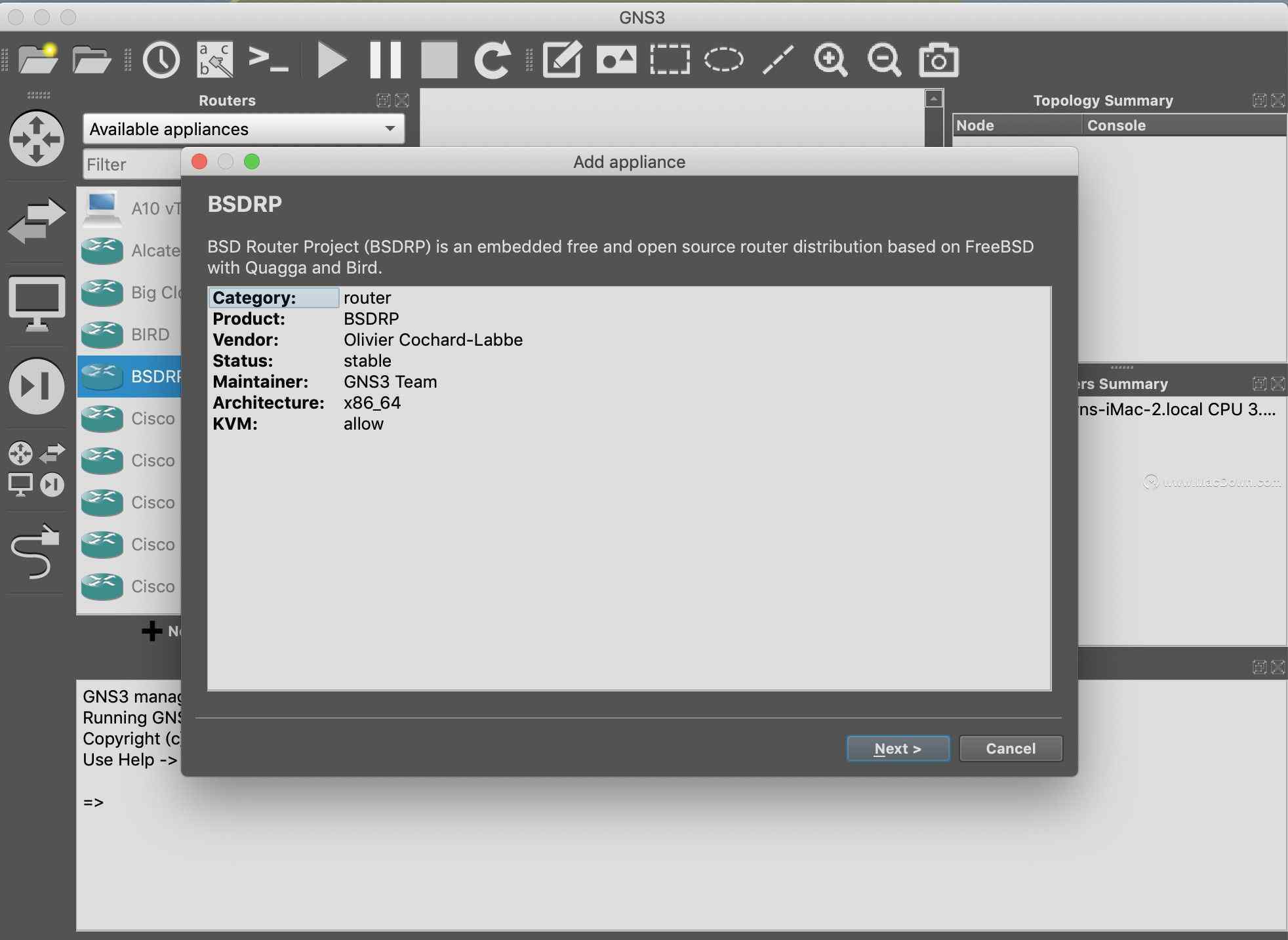Image resolution: width=1288 pixels, height=940 pixels.
Task: Toggle show interface labels icon
Action: coord(215,60)
